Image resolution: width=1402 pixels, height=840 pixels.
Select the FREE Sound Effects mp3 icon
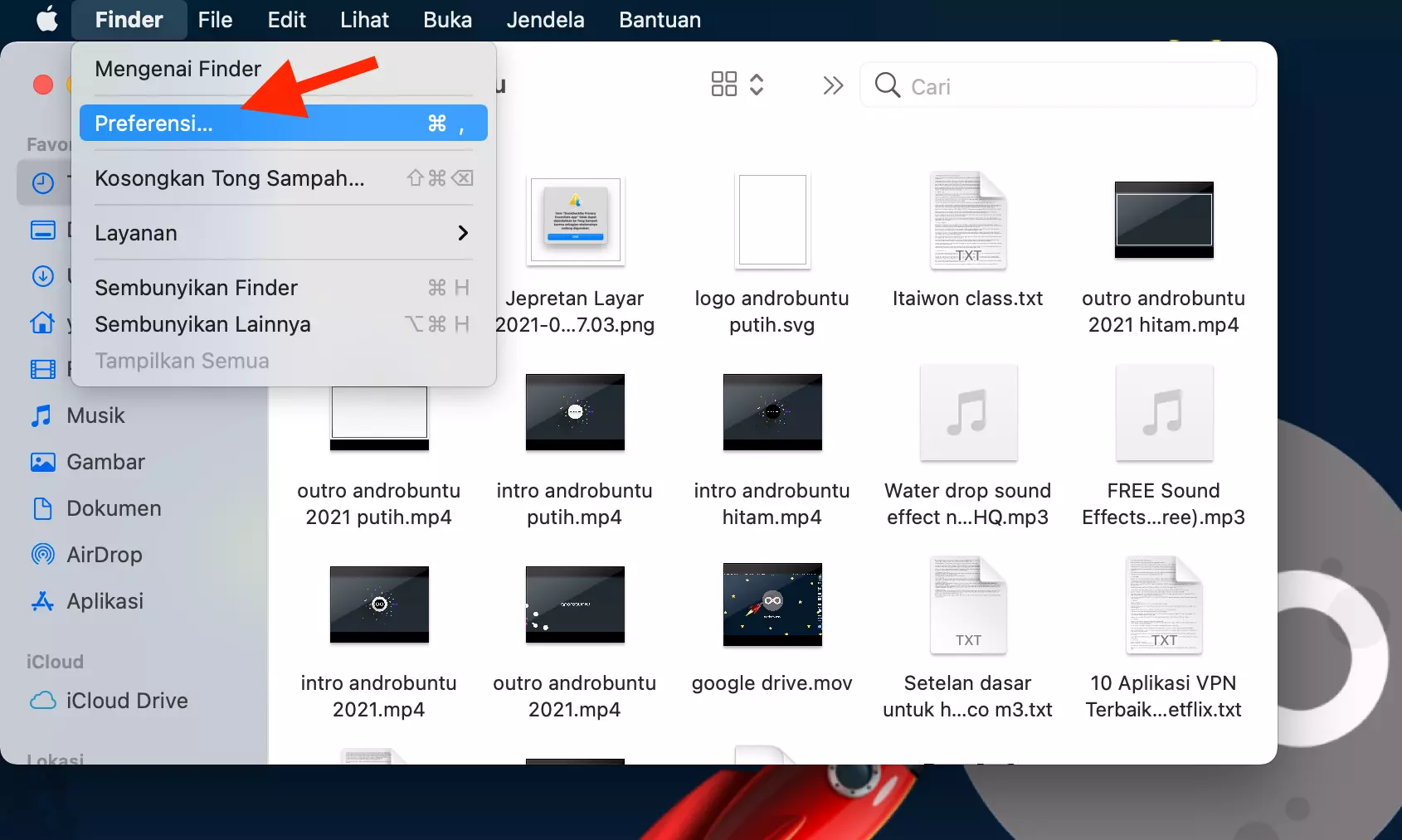[1164, 413]
